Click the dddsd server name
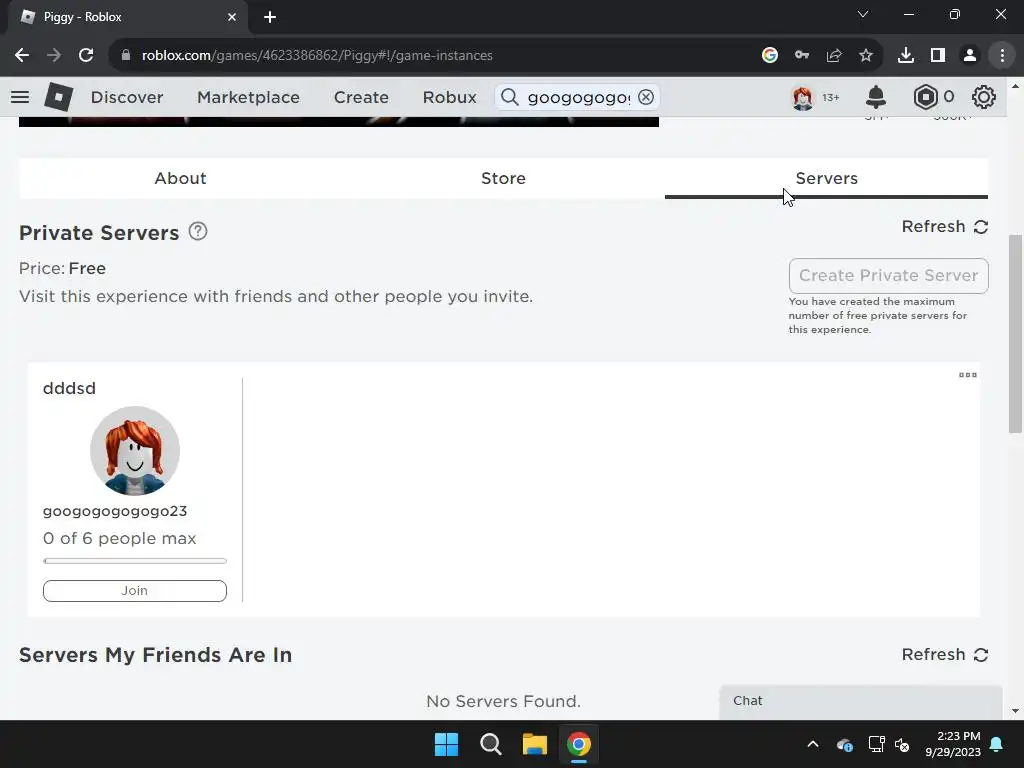 [x=69, y=388]
